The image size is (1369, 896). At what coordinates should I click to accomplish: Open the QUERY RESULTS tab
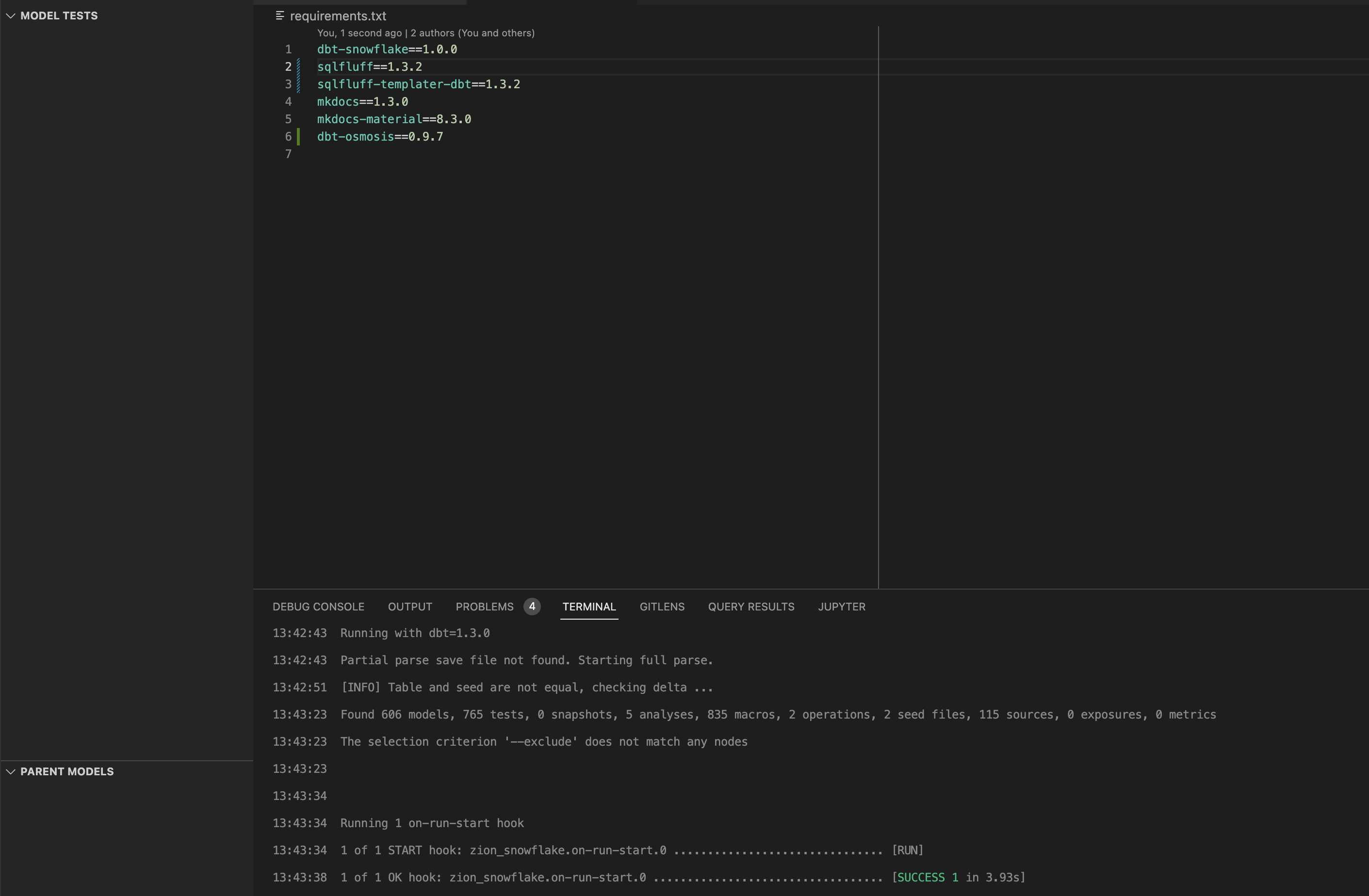[750, 607]
